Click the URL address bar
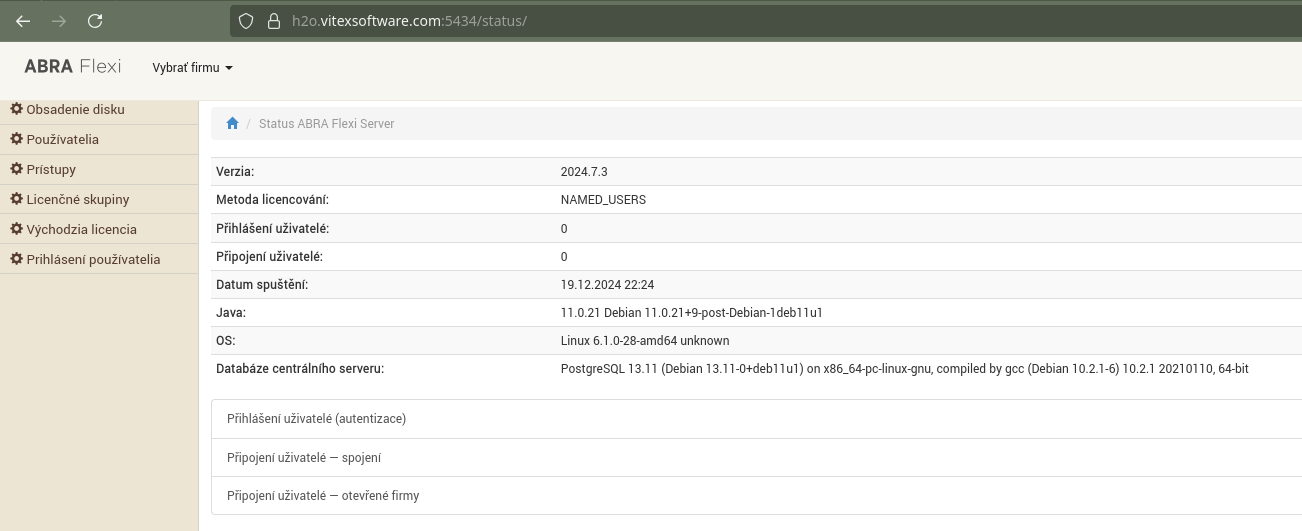 [765, 21]
